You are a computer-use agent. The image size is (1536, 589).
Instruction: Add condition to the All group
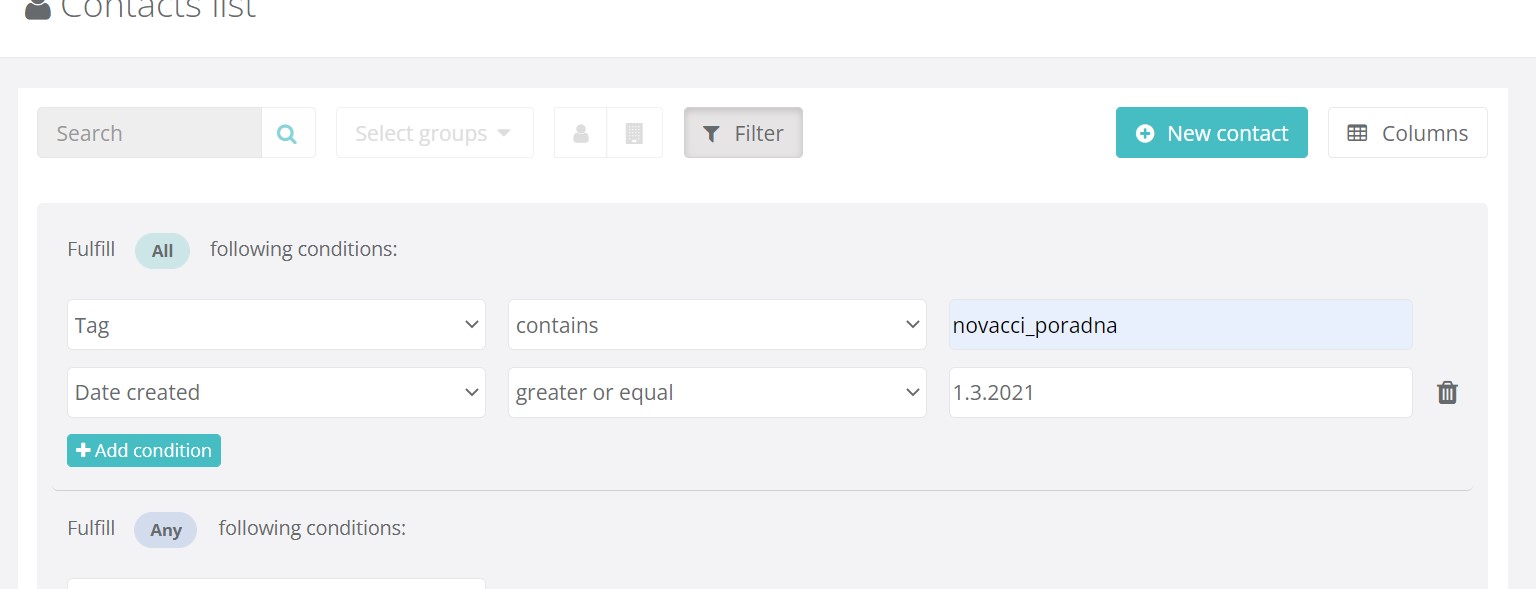[x=144, y=450]
